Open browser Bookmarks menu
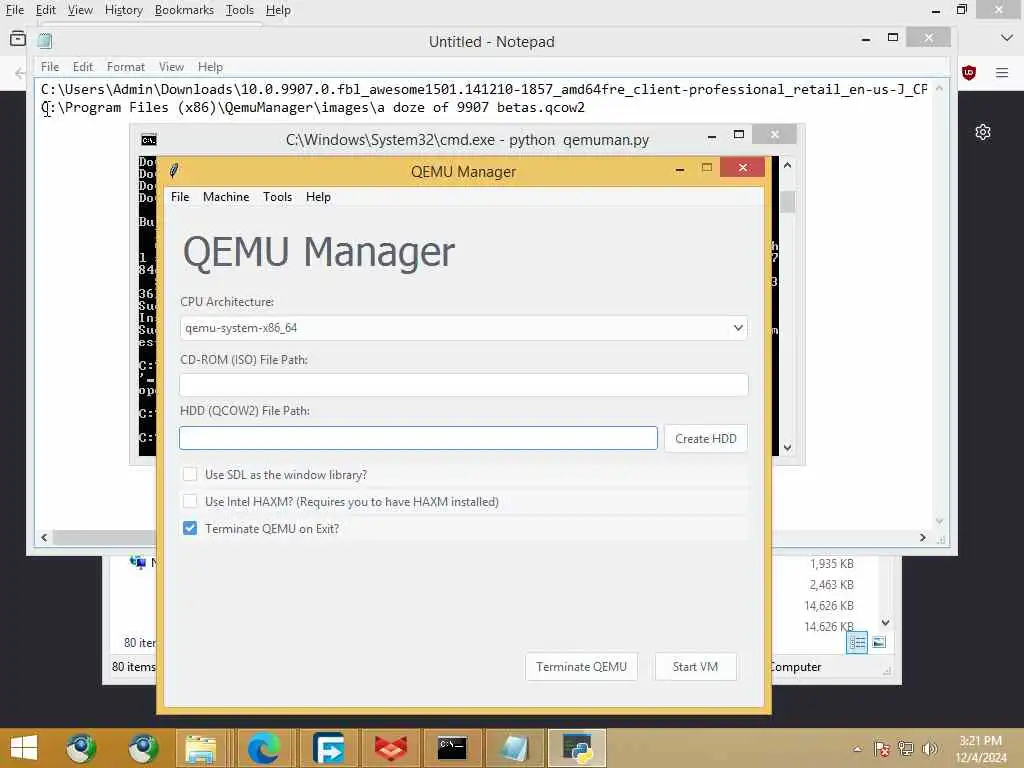Image resolution: width=1024 pixels, height=768 pixels. tap(184, 10)
